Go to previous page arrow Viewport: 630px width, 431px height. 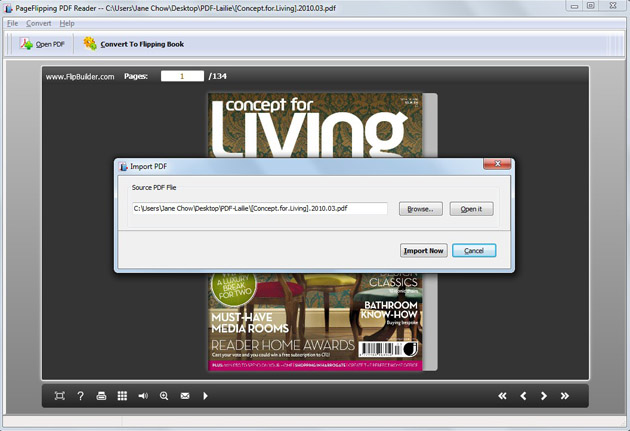click(523, 396)
